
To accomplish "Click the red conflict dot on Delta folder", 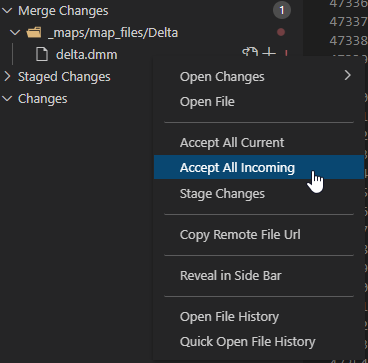I will point(281,32).
